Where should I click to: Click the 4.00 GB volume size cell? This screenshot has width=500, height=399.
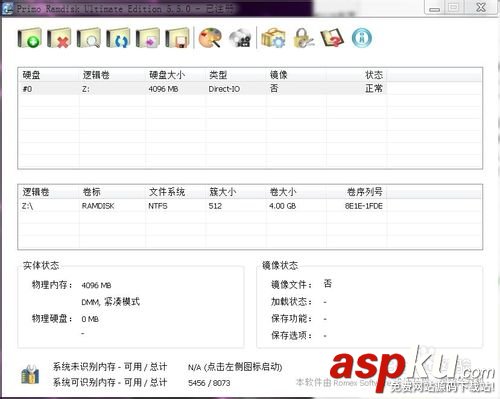click(282, 206)
